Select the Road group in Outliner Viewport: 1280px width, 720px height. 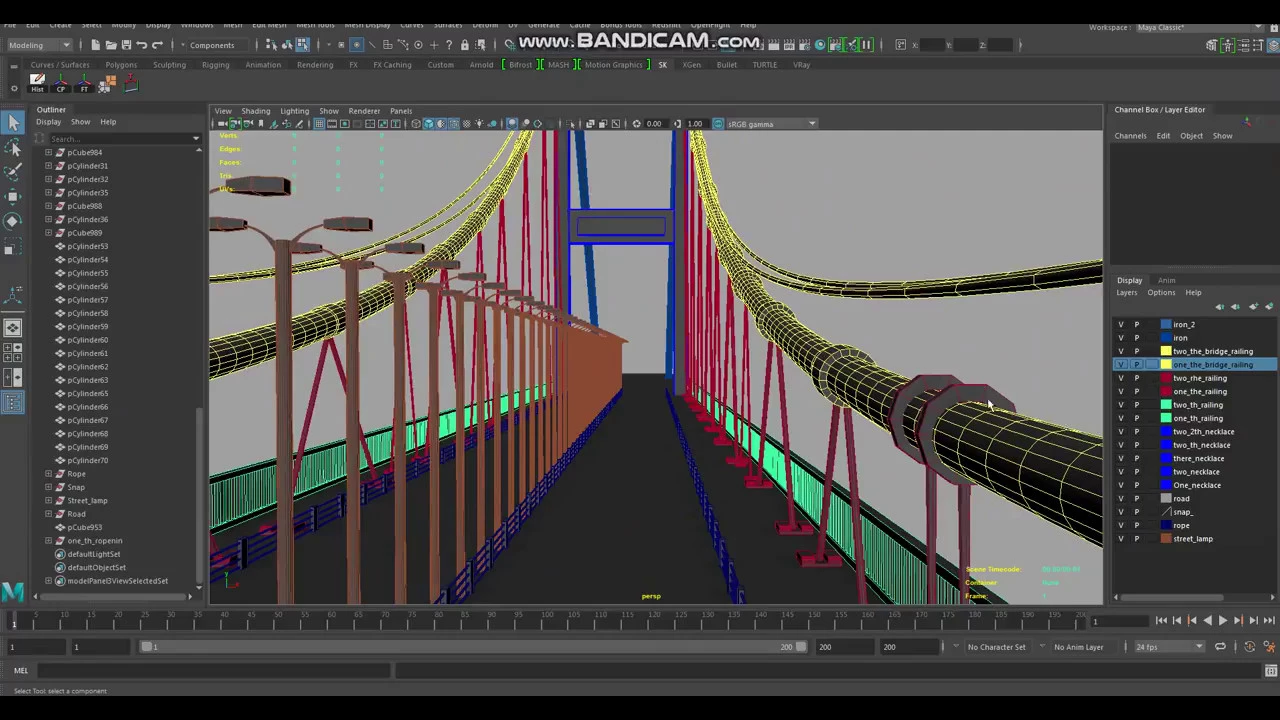coord(76,514)
